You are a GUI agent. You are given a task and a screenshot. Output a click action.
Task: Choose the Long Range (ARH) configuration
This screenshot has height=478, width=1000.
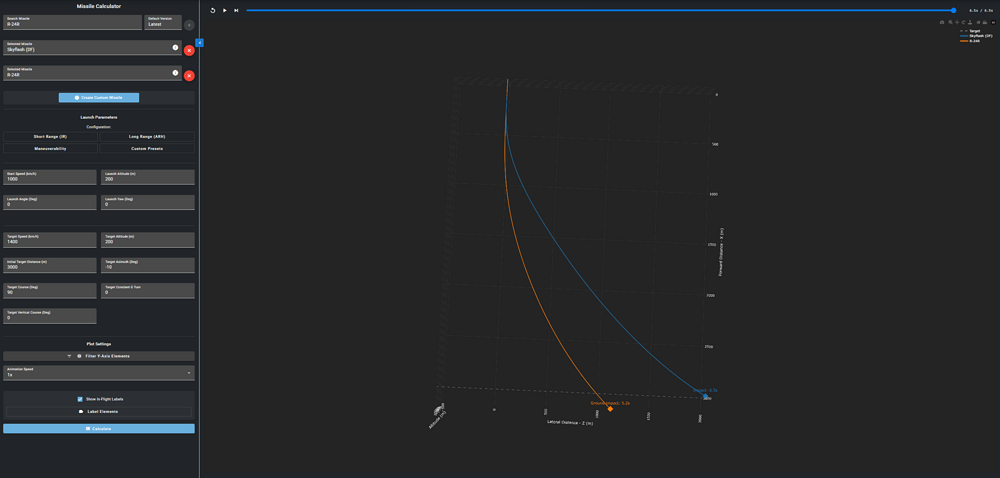pyautogui.click(x=147, y=137)
